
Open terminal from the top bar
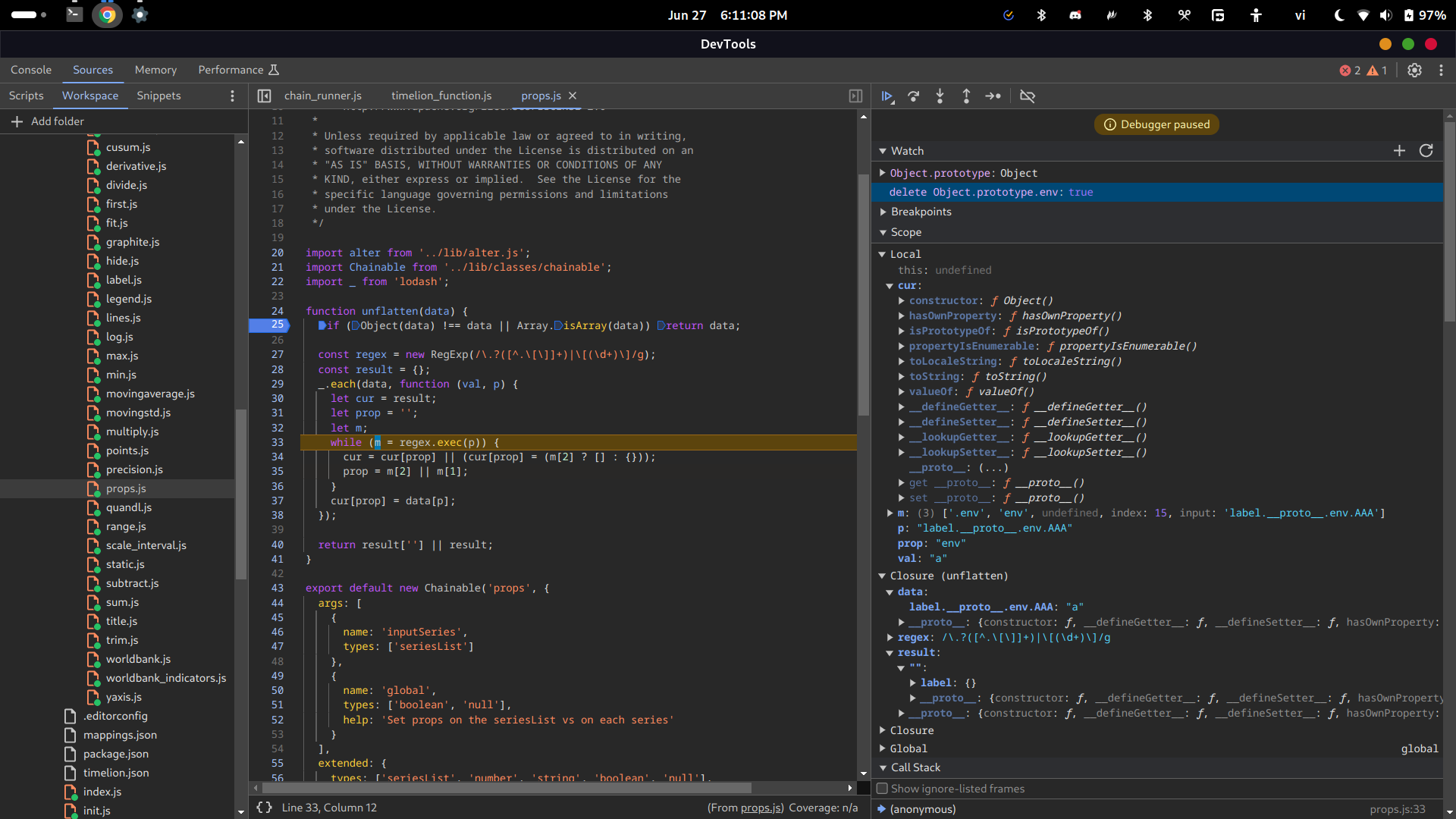[x=74, y=14]
